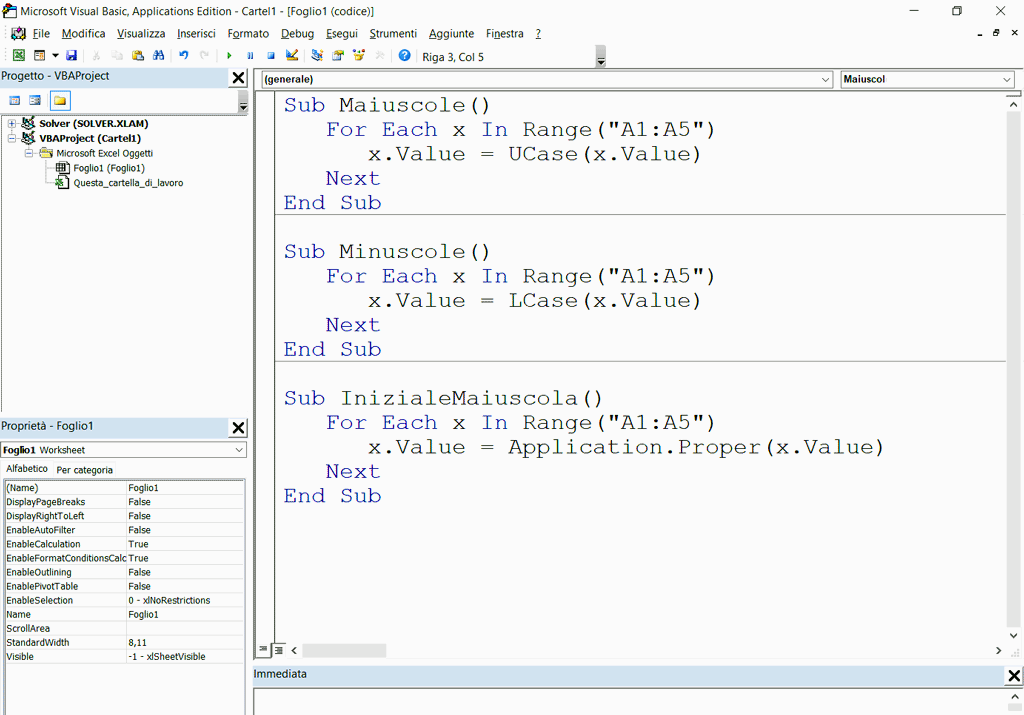This screenshot has height=715, width=1024.
Task: Click inside the Immediata window input area
Action: tap(630, 702)
